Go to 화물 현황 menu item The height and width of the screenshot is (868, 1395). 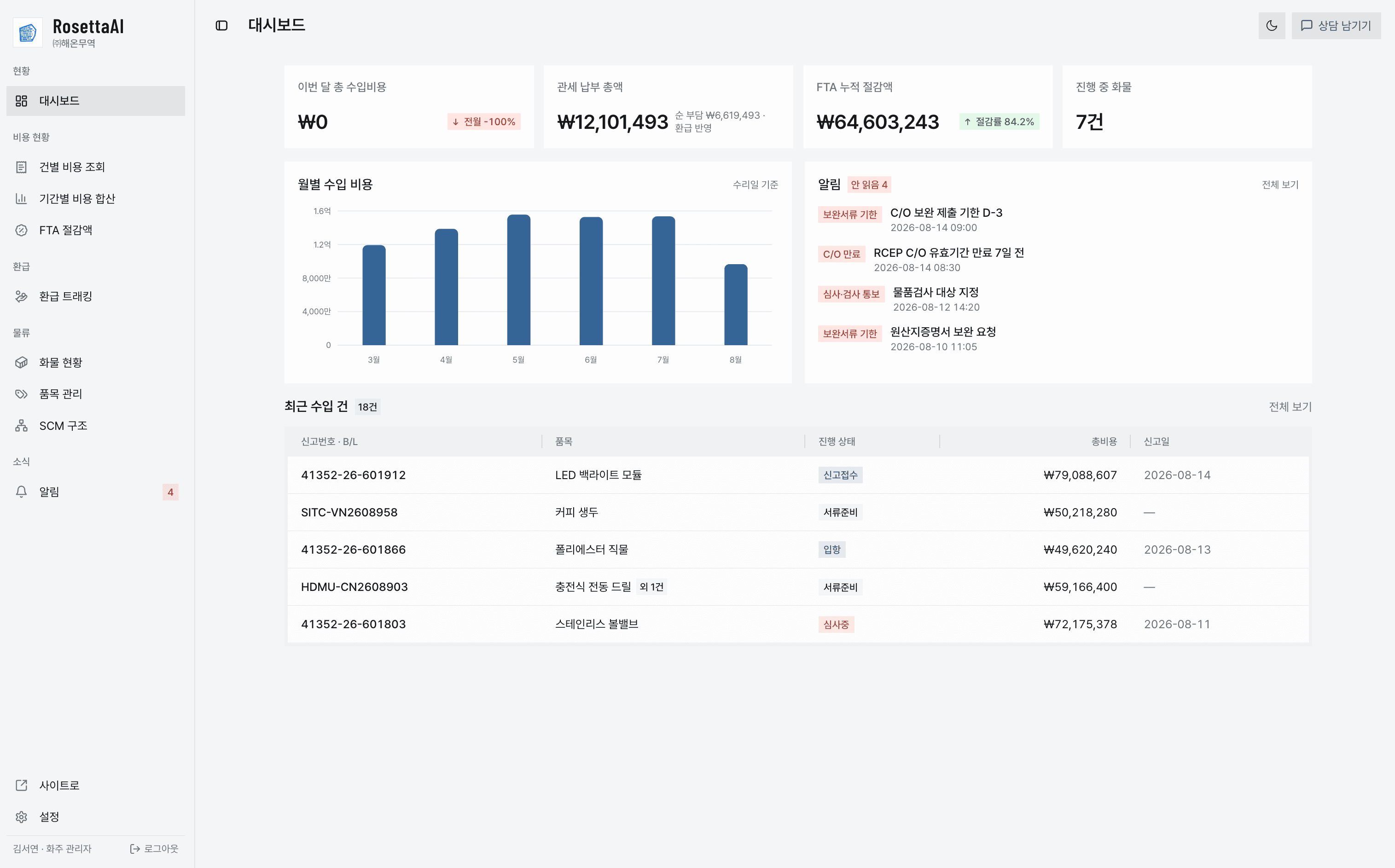(96, 362)
